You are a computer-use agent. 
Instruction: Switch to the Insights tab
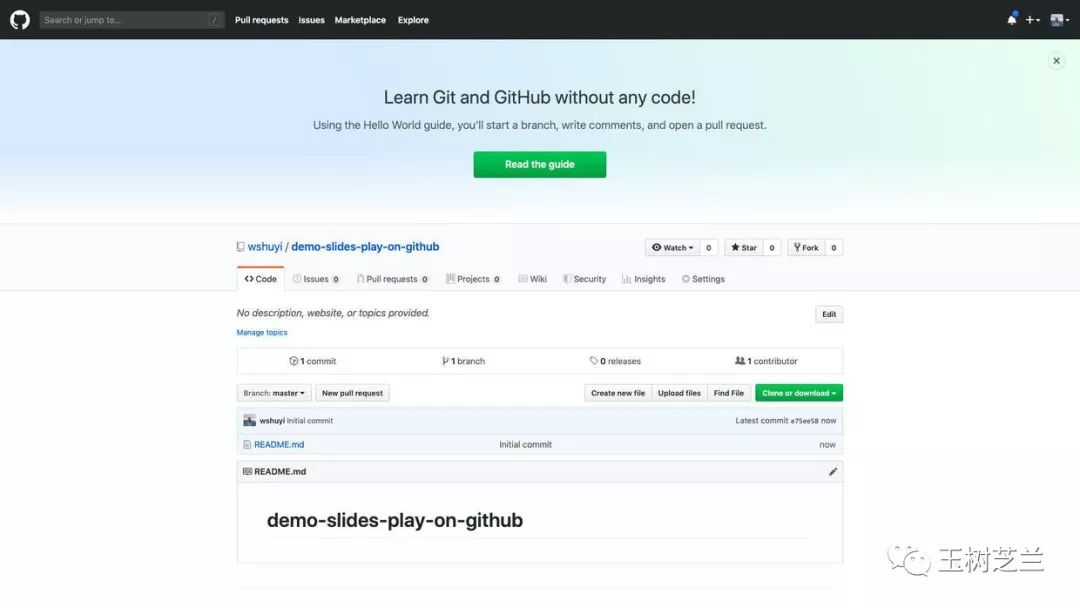pyautogui.click(x=643, y=279)
